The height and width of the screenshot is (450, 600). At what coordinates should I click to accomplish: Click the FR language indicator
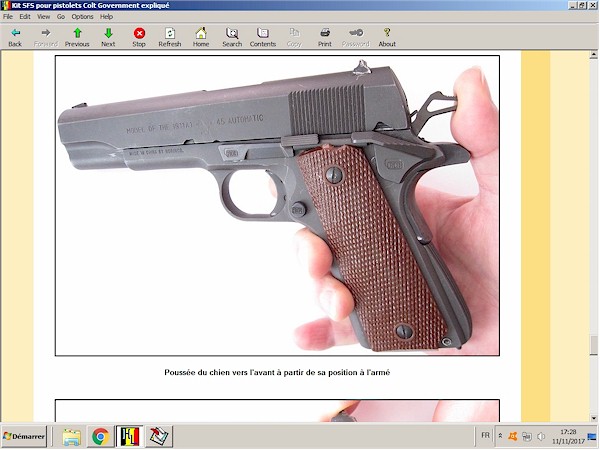pyautogui.click(x=485, y=435)
